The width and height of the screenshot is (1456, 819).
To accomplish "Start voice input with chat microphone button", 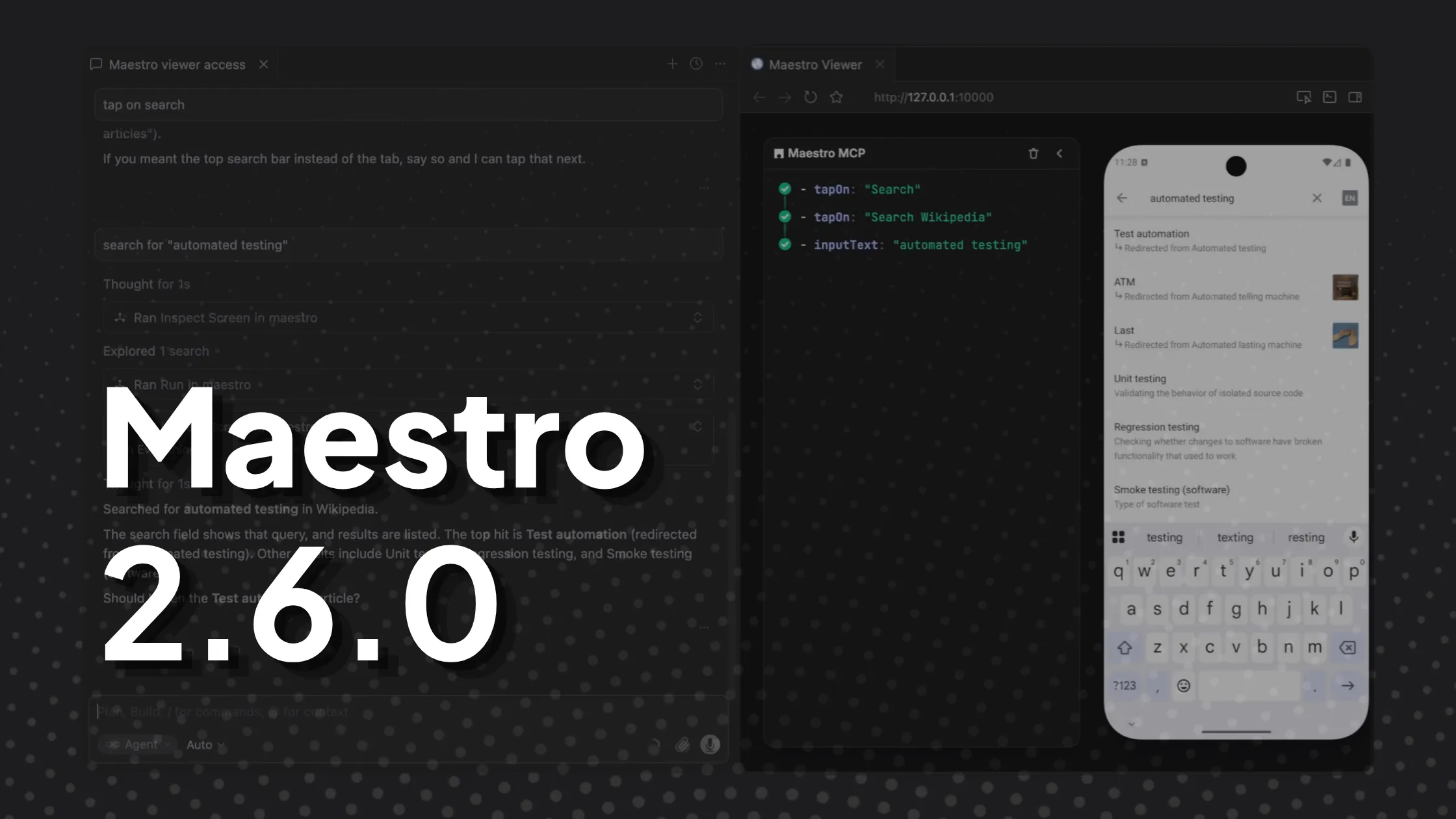I will click(x=710, y=745).
